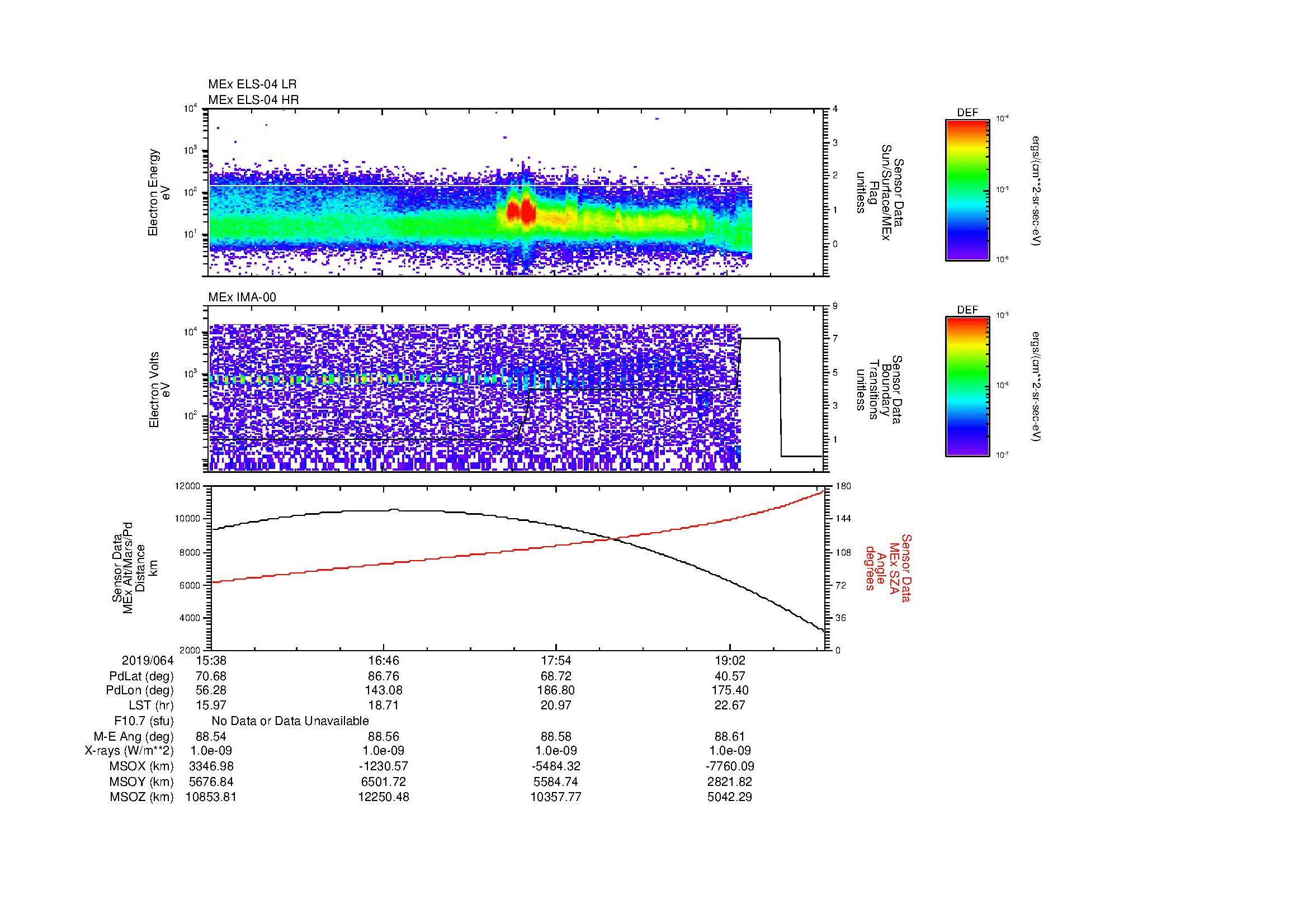
Task: Click the 'PdLon (deg)' row label
Action: click(140, 690)
